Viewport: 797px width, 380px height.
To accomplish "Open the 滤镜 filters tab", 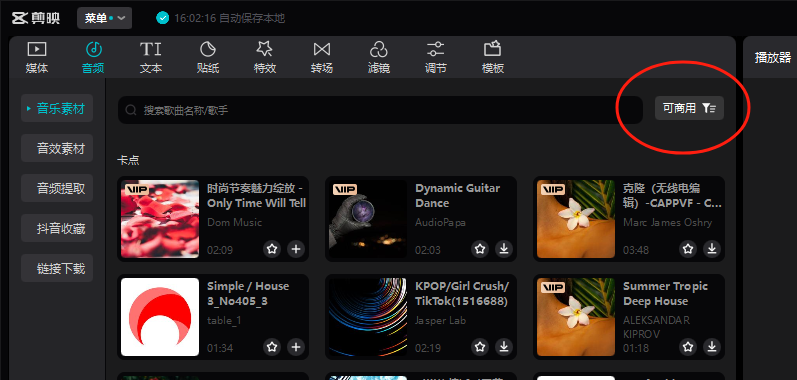I will click(x=379, y=58).
